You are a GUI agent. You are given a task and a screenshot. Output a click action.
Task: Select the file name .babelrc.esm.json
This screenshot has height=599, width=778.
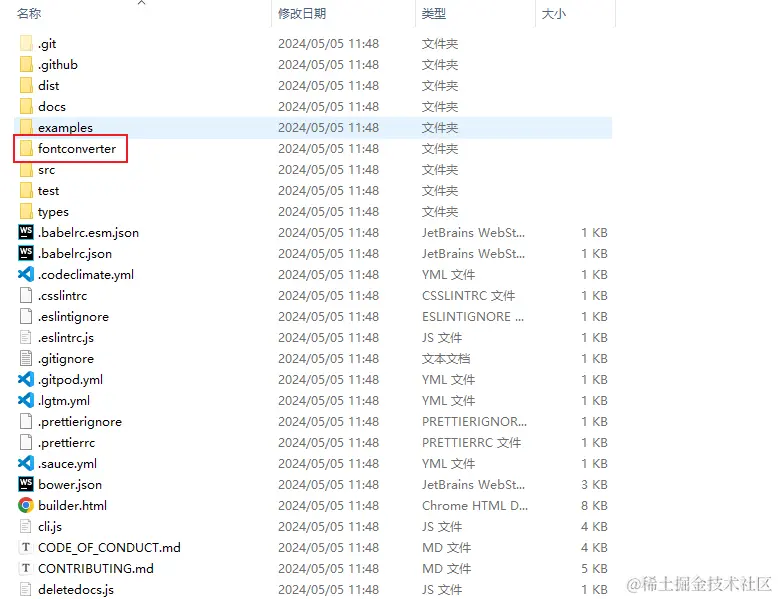coord(88,232)
